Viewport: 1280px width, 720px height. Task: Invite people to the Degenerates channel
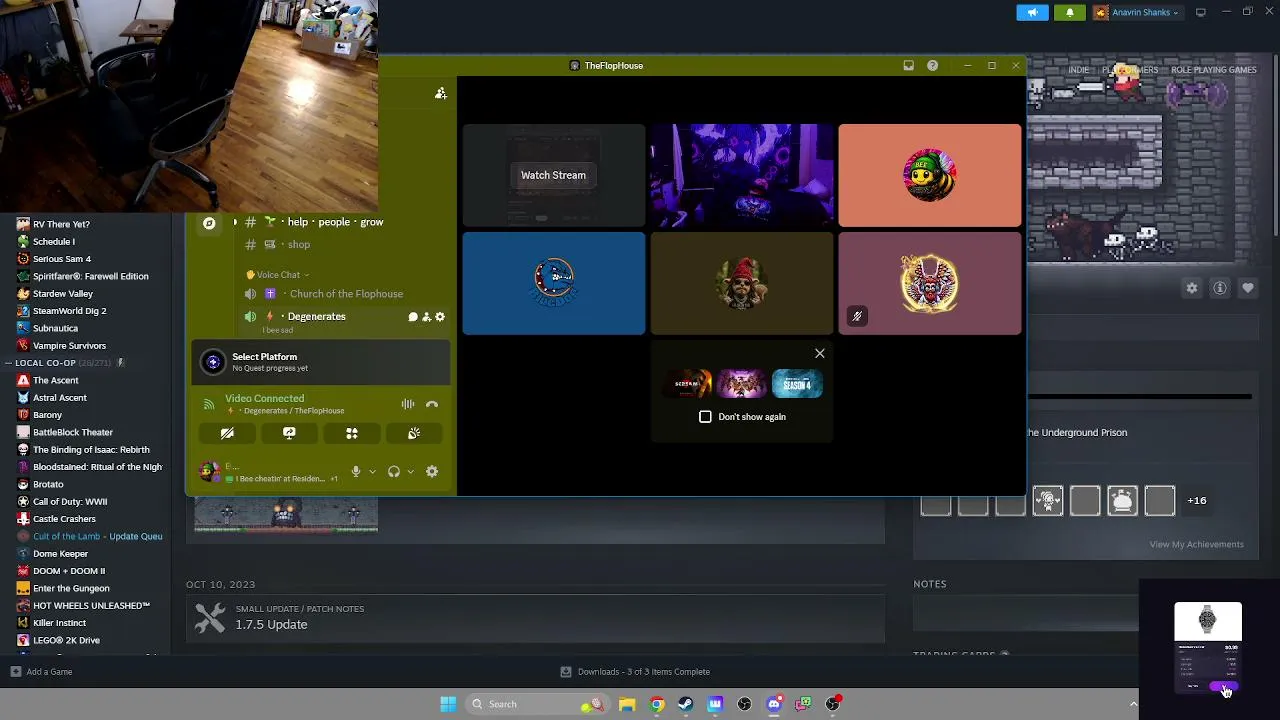coord(426,317)
